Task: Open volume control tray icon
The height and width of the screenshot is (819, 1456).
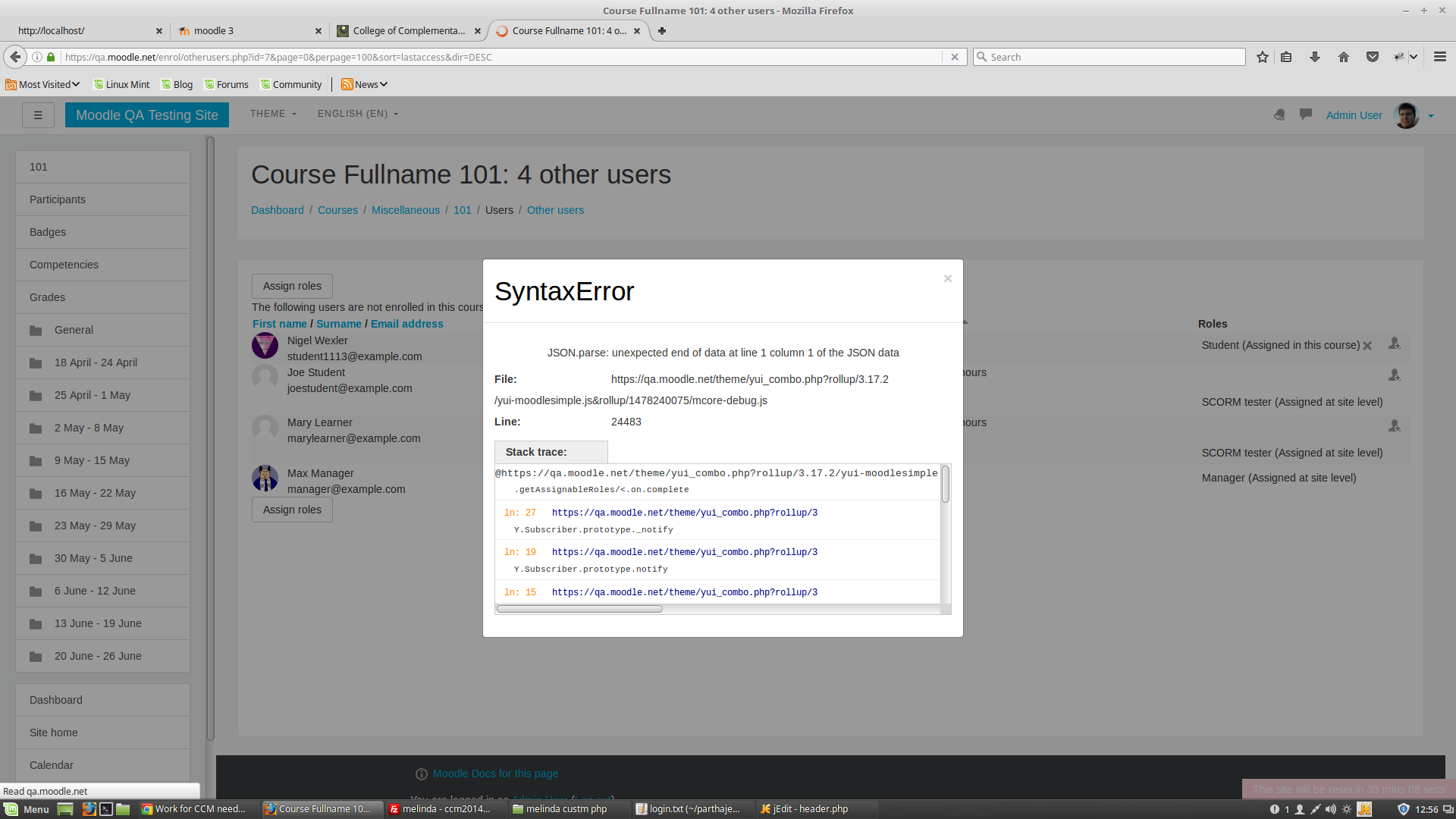Action: 1330,809
